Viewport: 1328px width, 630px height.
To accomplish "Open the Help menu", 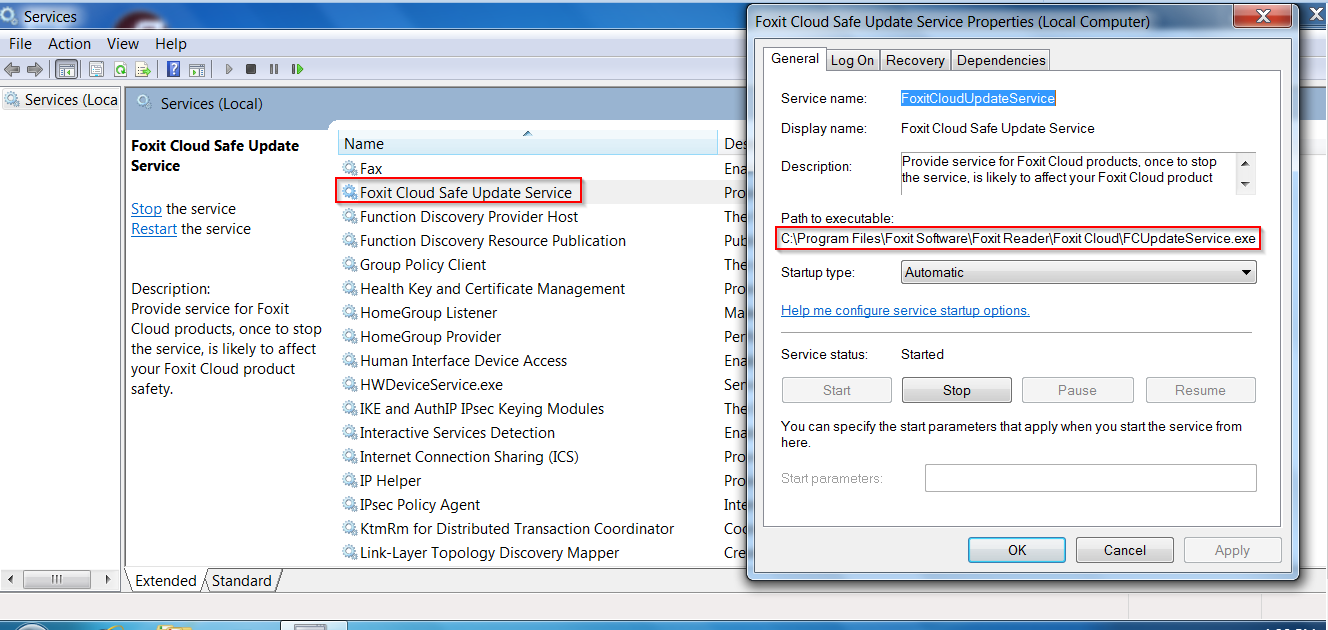I will (x=171, y=44).
